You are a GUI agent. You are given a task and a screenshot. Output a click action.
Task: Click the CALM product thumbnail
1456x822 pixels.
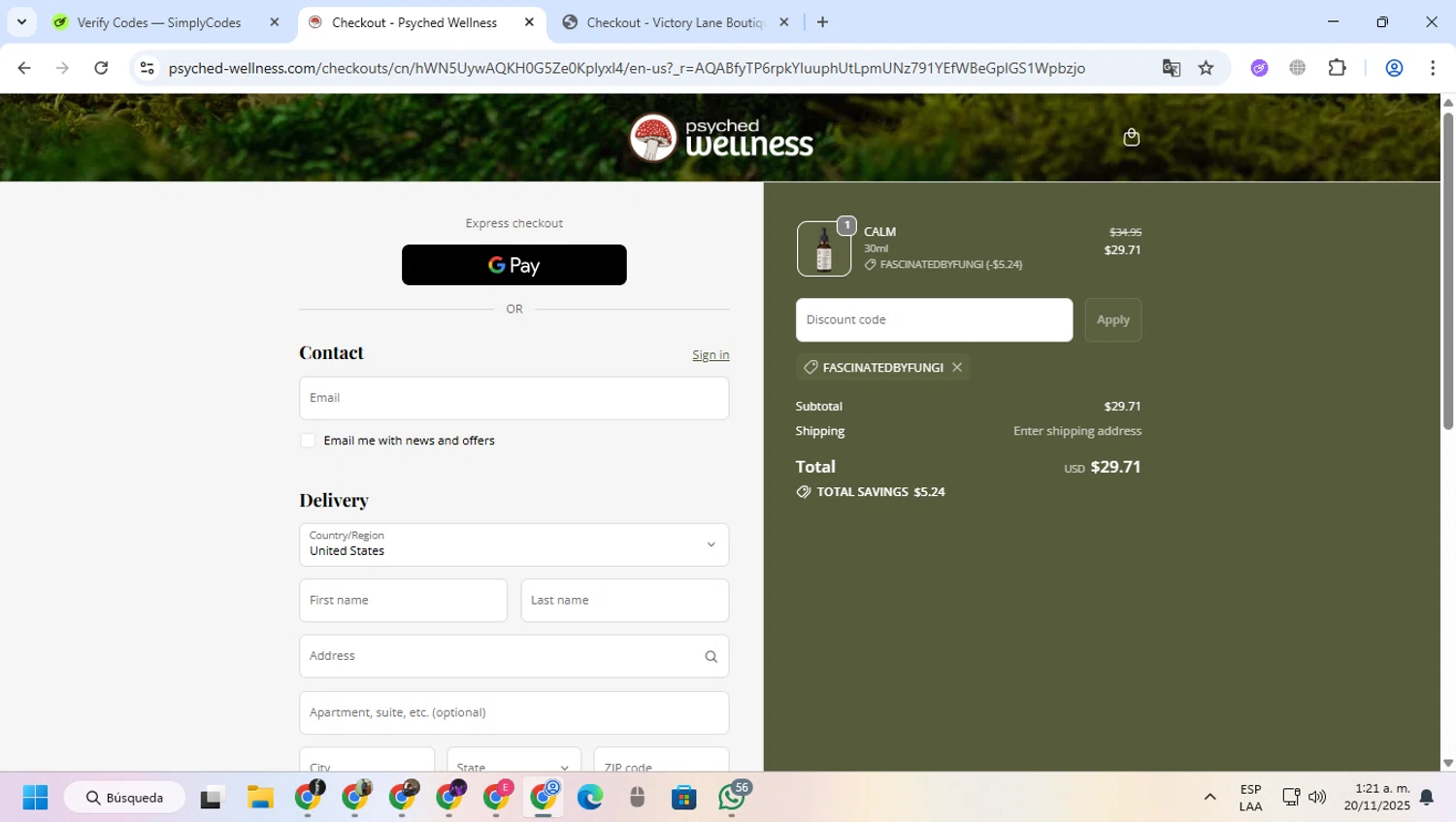(824, 248)
